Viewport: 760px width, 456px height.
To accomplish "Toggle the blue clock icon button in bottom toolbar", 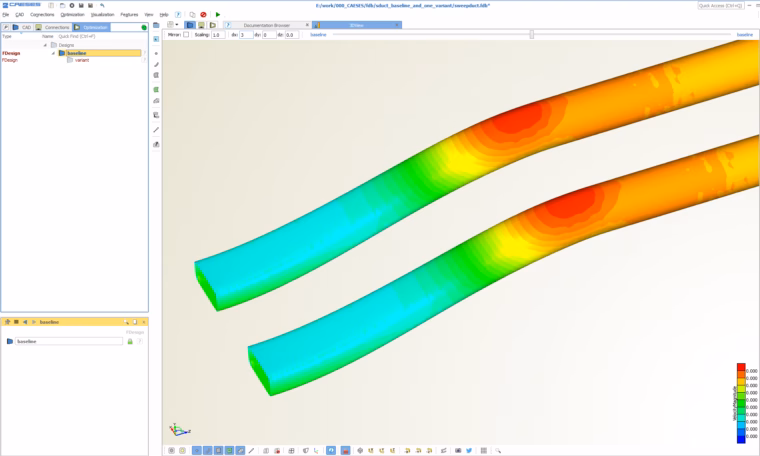I will (331, 451).
